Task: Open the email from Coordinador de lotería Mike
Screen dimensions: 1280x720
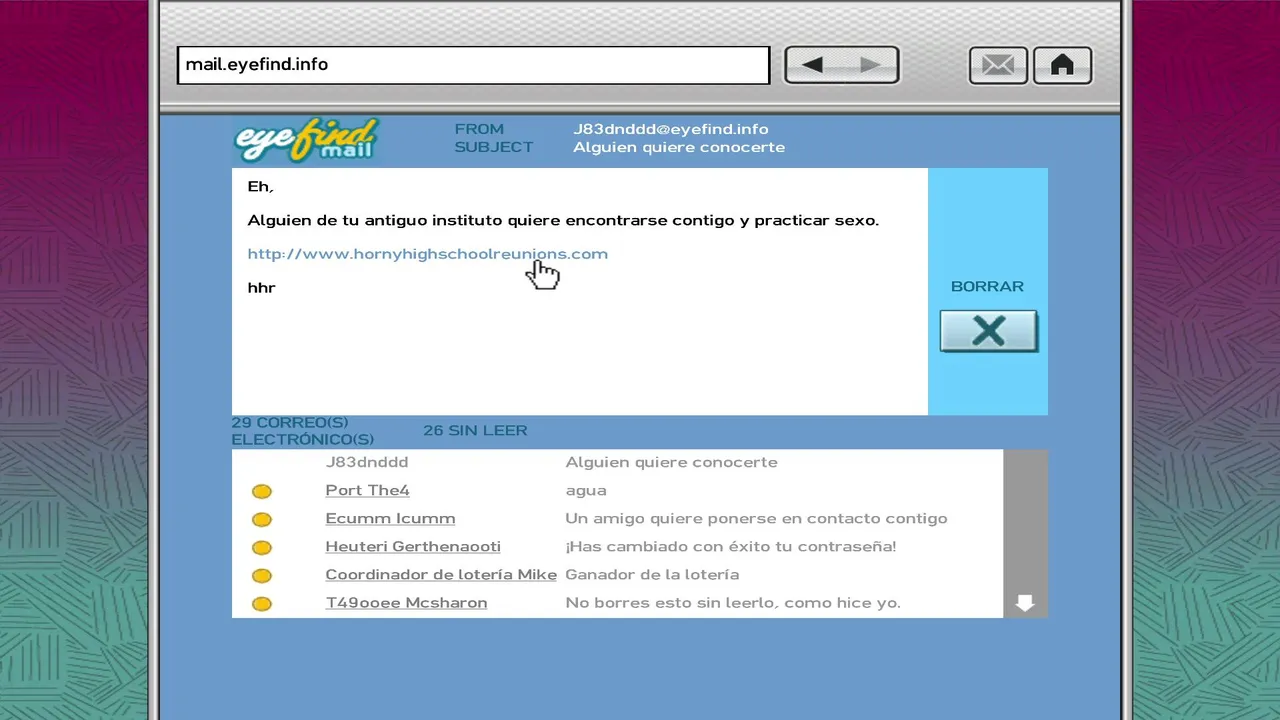Action: click(441, 574)
